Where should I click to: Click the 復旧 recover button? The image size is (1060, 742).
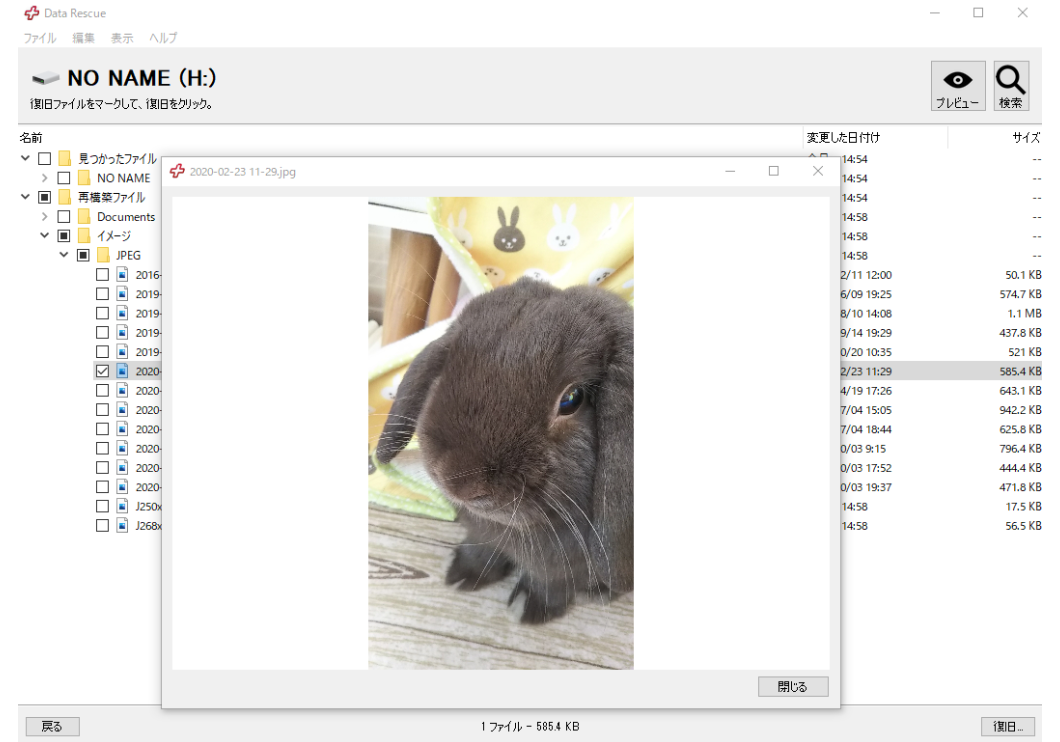point(1007,727)
